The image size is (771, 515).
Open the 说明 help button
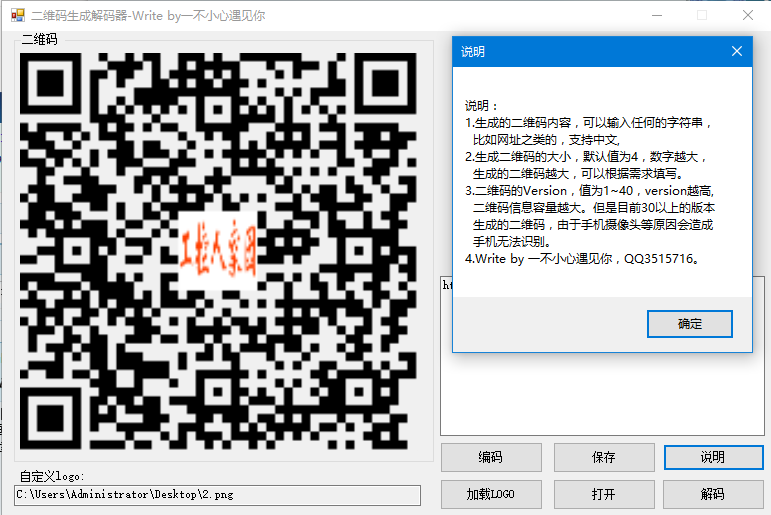712,457
